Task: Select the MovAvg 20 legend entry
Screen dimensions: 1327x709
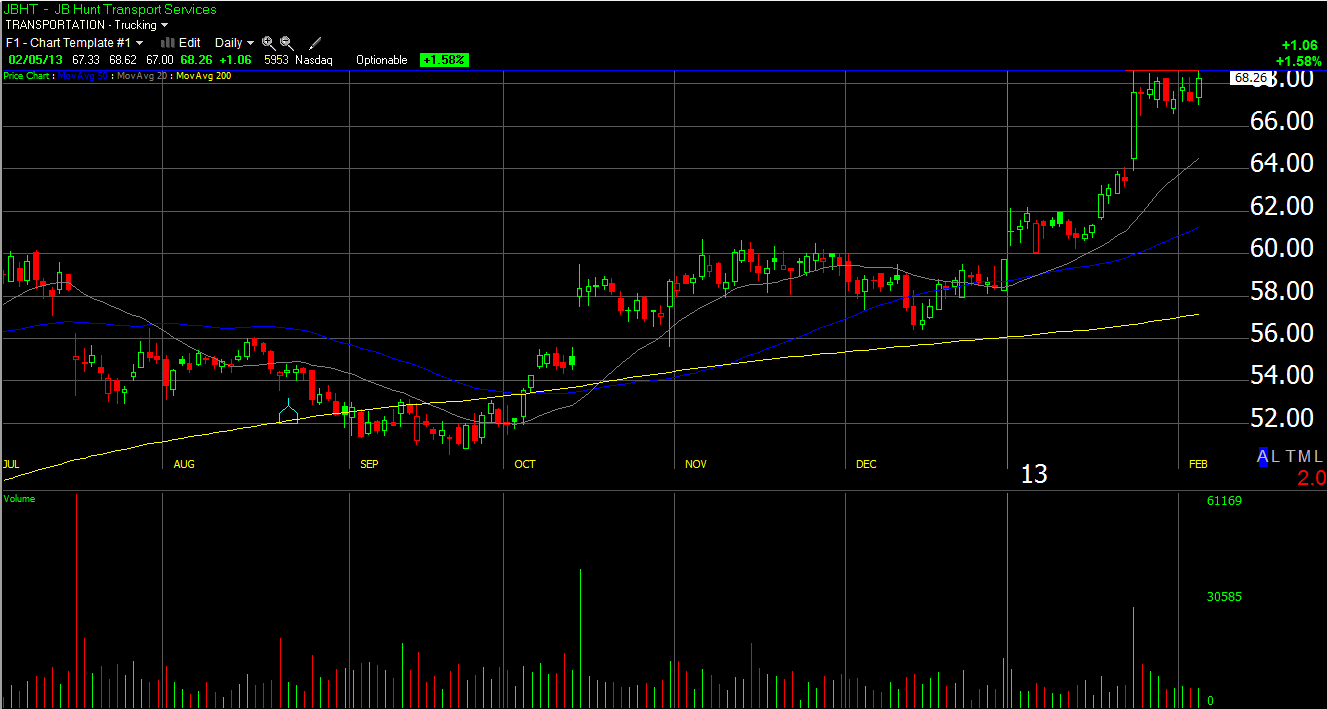Action: tap(142, 75)
